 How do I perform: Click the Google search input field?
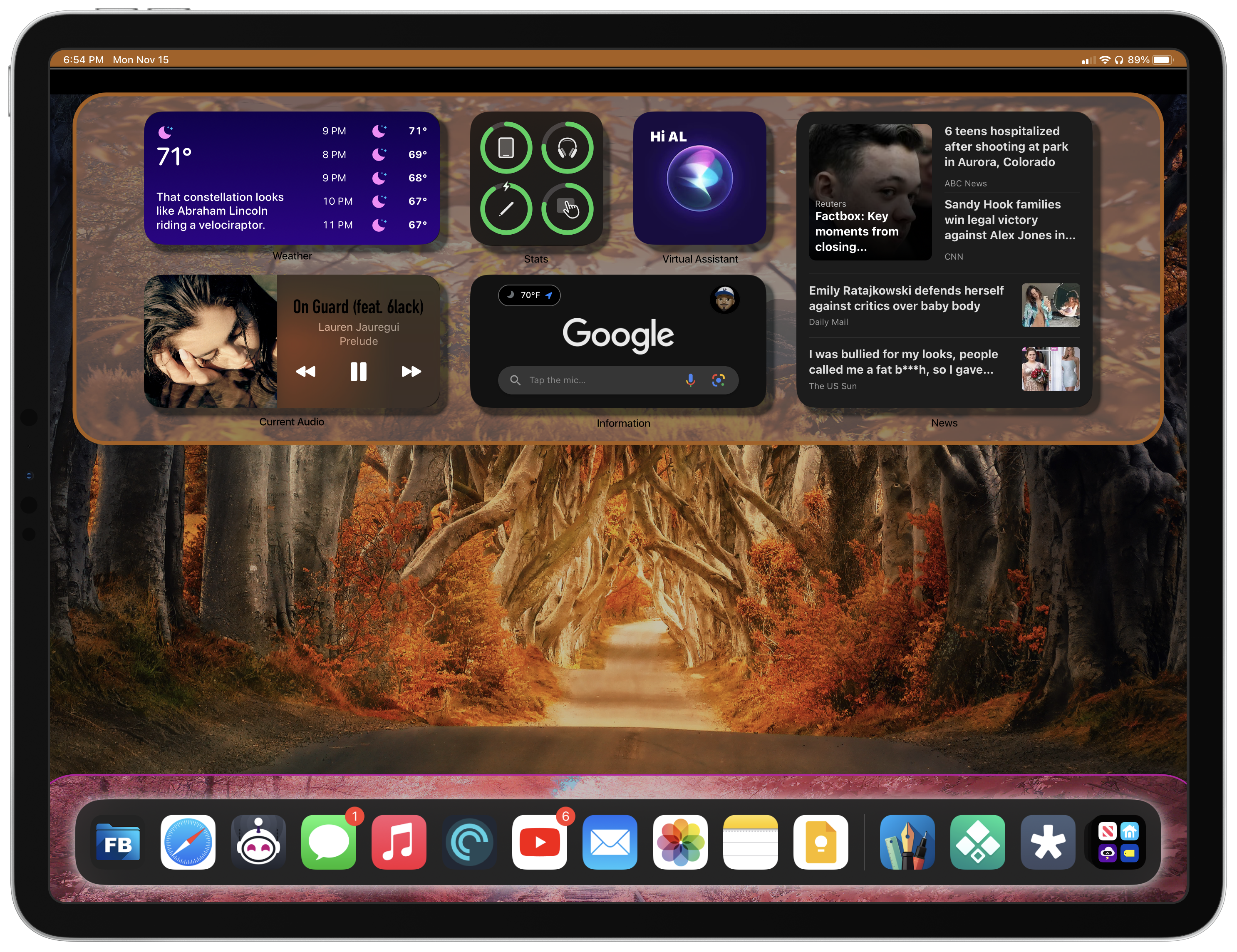point(595,380)
